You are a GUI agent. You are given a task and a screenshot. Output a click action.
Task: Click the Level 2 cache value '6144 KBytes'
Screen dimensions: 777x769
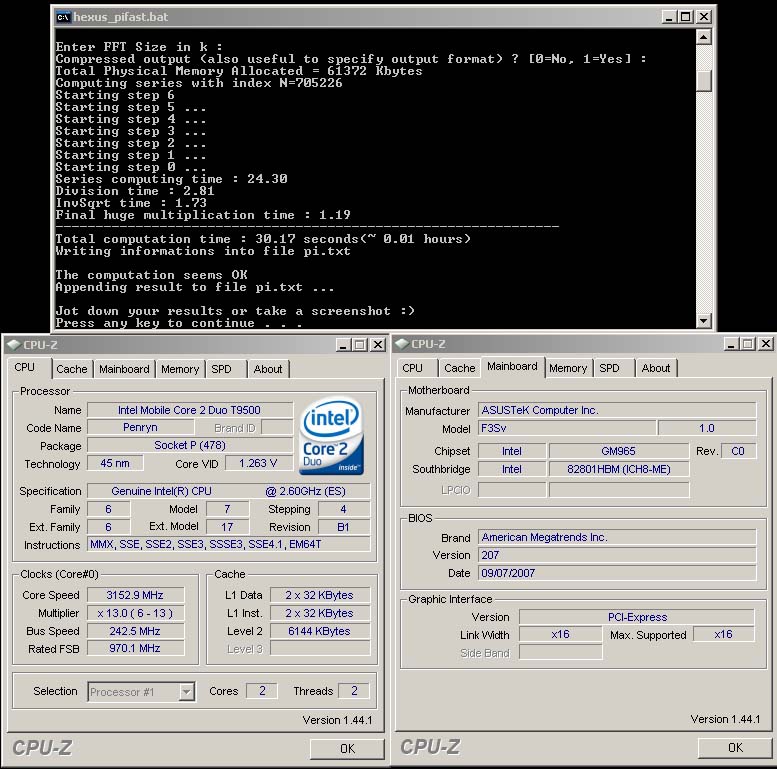coord(320,631)
